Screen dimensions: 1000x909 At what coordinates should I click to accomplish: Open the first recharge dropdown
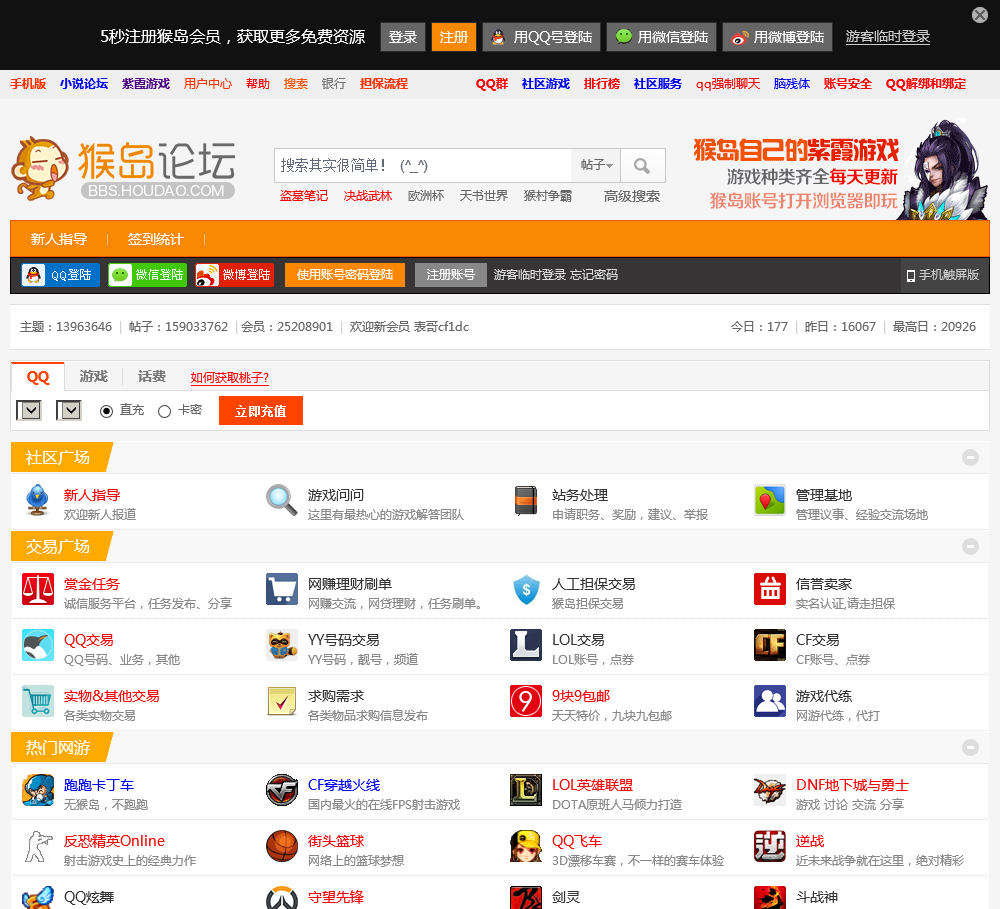(x=29, y=410)
